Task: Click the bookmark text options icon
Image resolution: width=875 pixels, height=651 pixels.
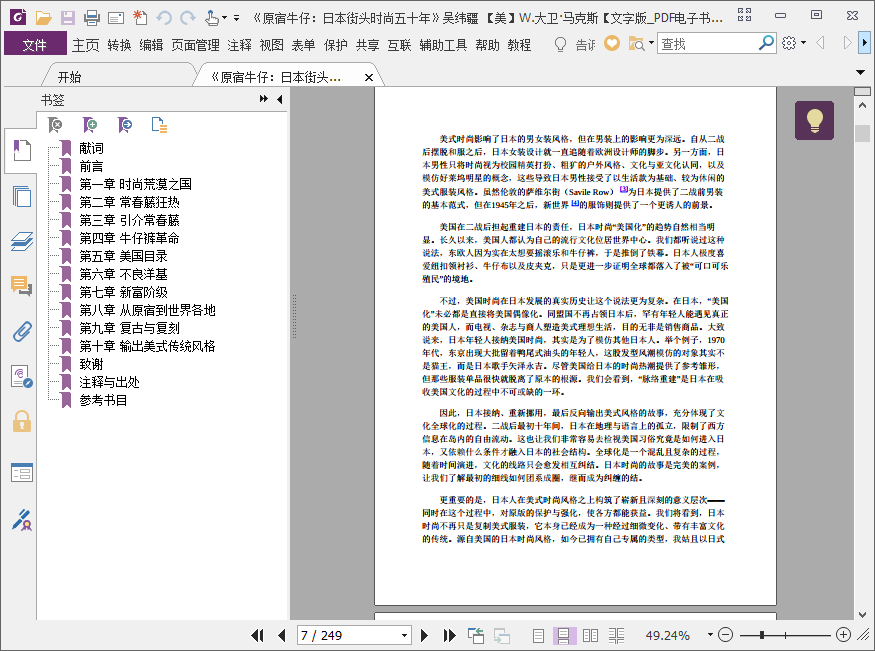Action: pyautogui.click(x=160, y=125)
